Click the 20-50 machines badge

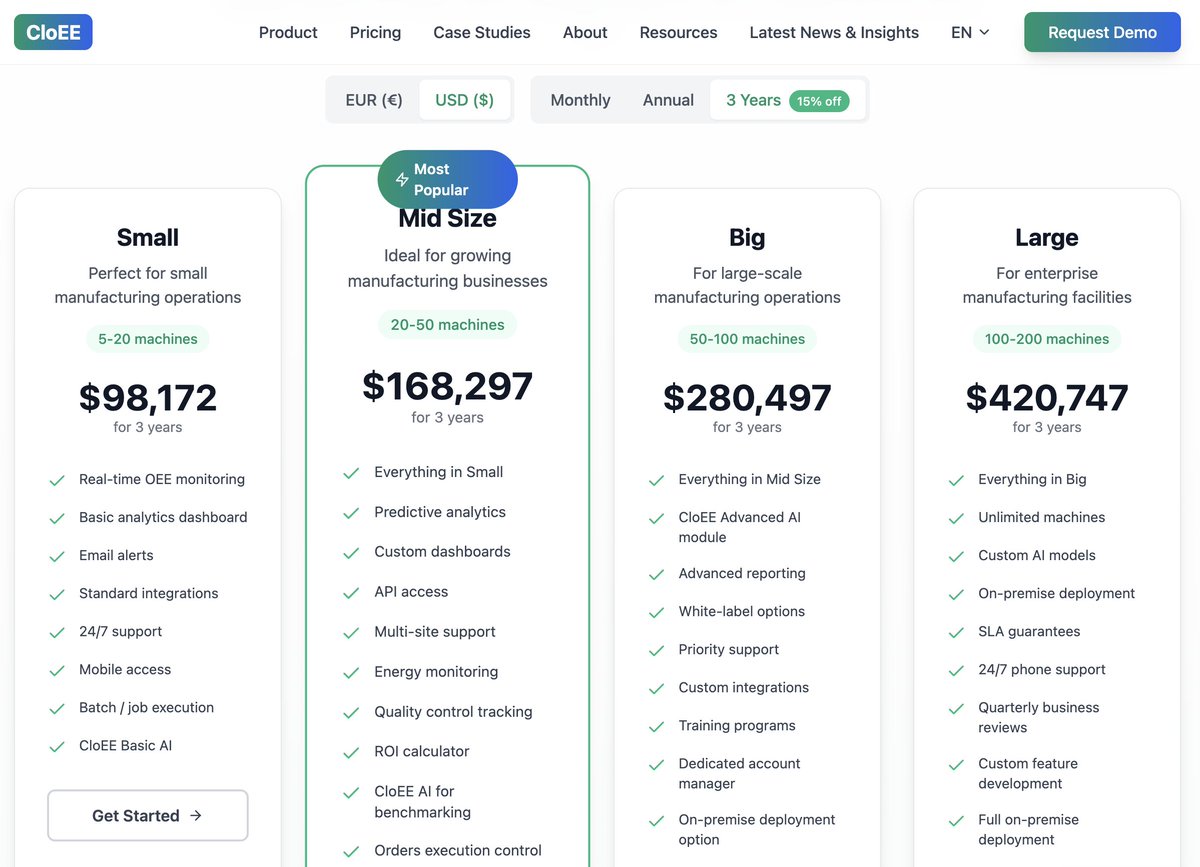(447, 324)
